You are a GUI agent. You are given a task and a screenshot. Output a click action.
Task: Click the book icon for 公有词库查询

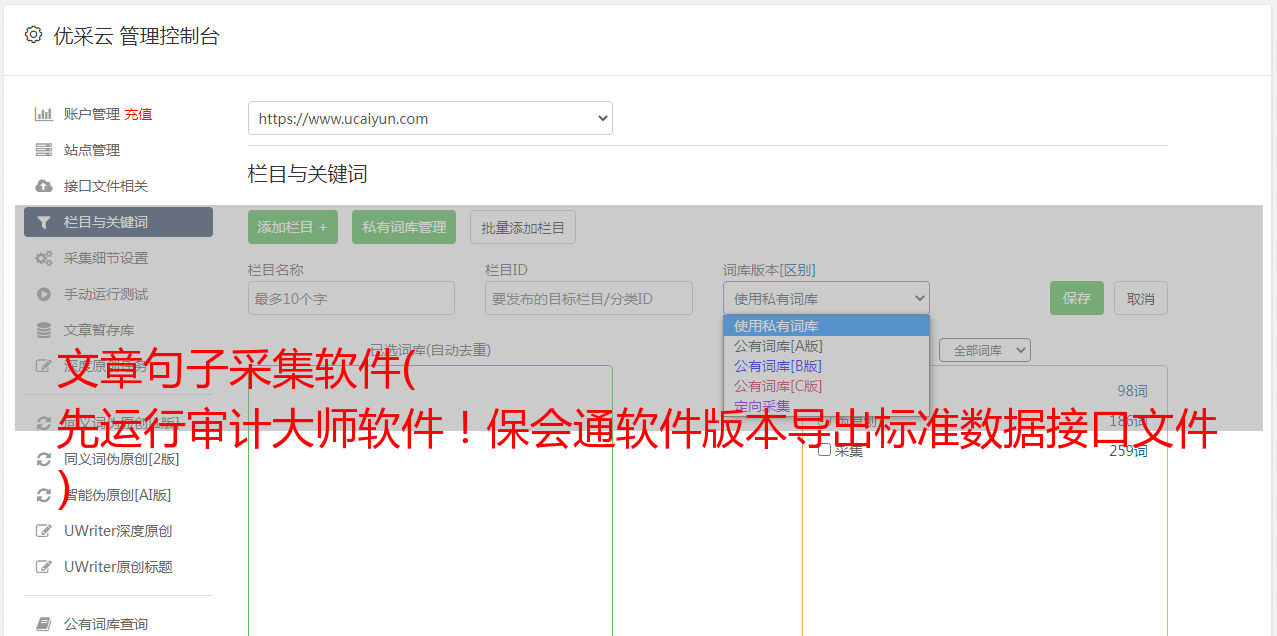(x=44, y=624)
